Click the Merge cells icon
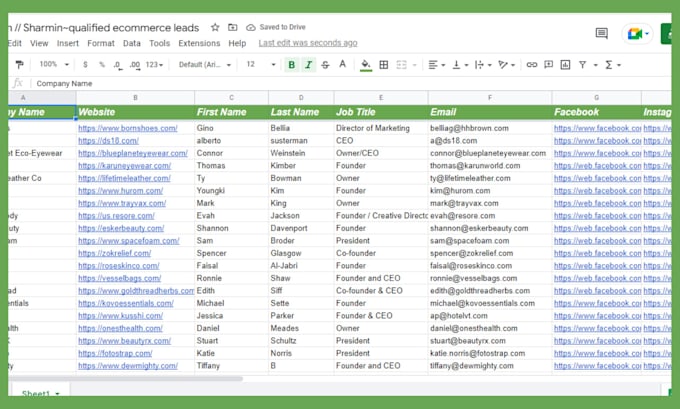This screenshot has height=409, width=680. coord(402,65)
